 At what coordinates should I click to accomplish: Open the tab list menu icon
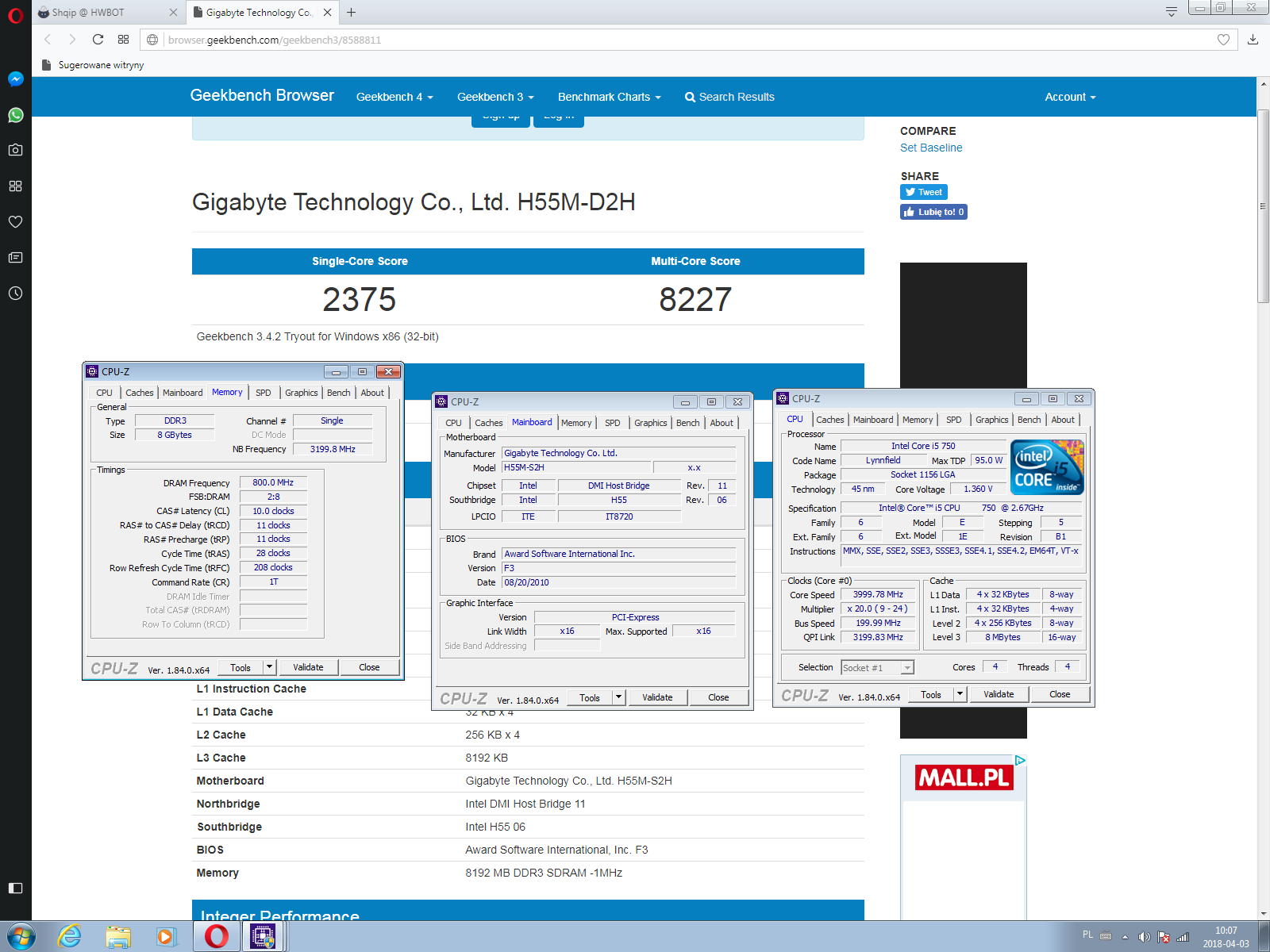coord(1171,11)
